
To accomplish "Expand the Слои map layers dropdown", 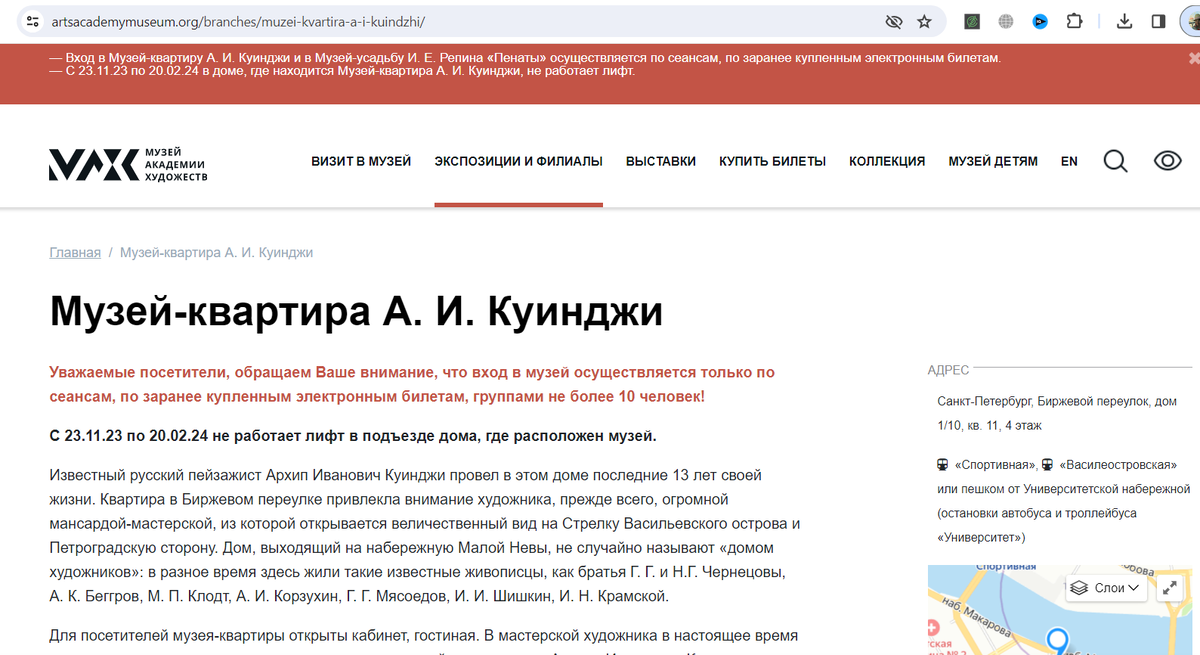I will 1105,588.
